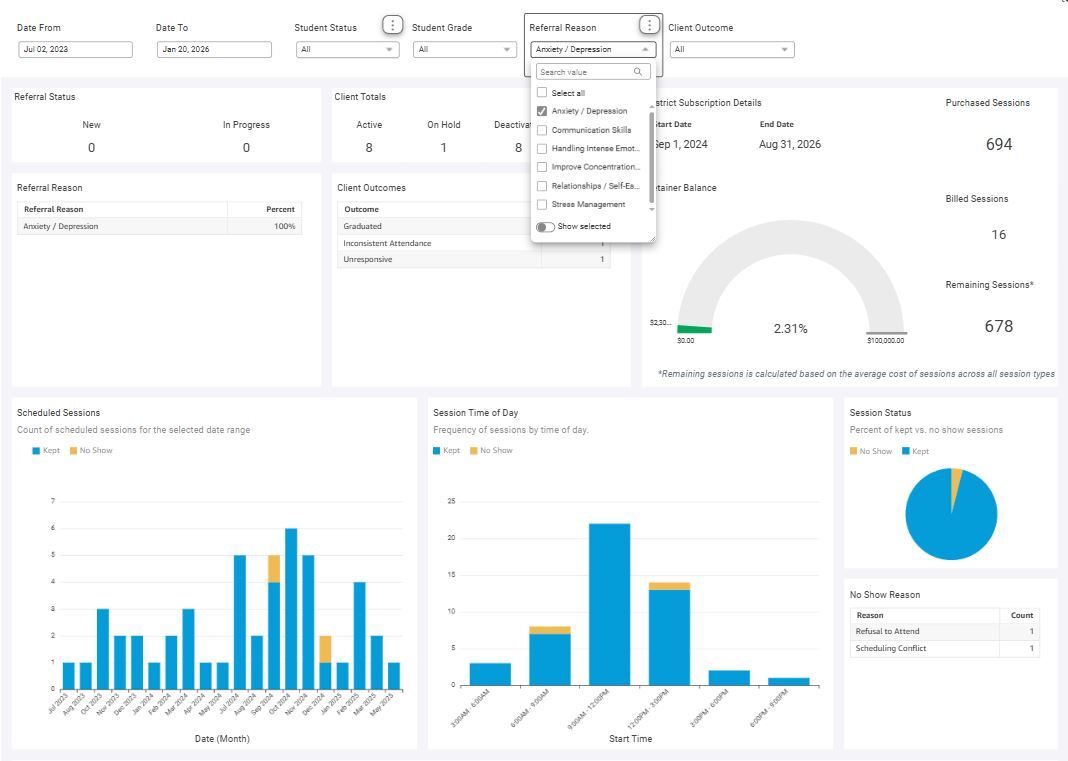Expand the Student Status dropdown

click(x=347, y=49)
